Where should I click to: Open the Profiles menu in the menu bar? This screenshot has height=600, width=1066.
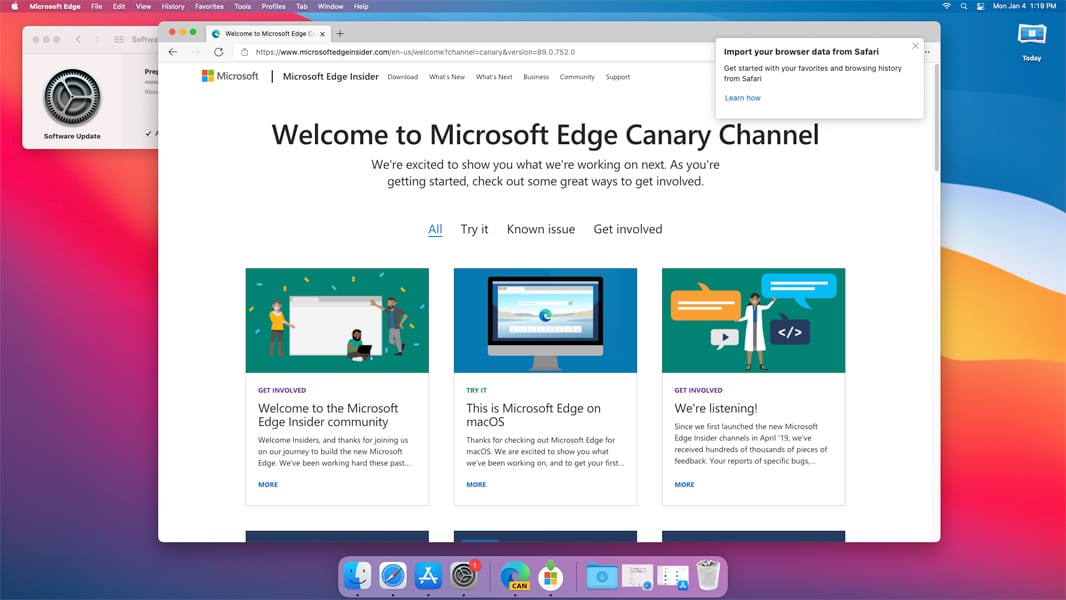pos(273,6)
